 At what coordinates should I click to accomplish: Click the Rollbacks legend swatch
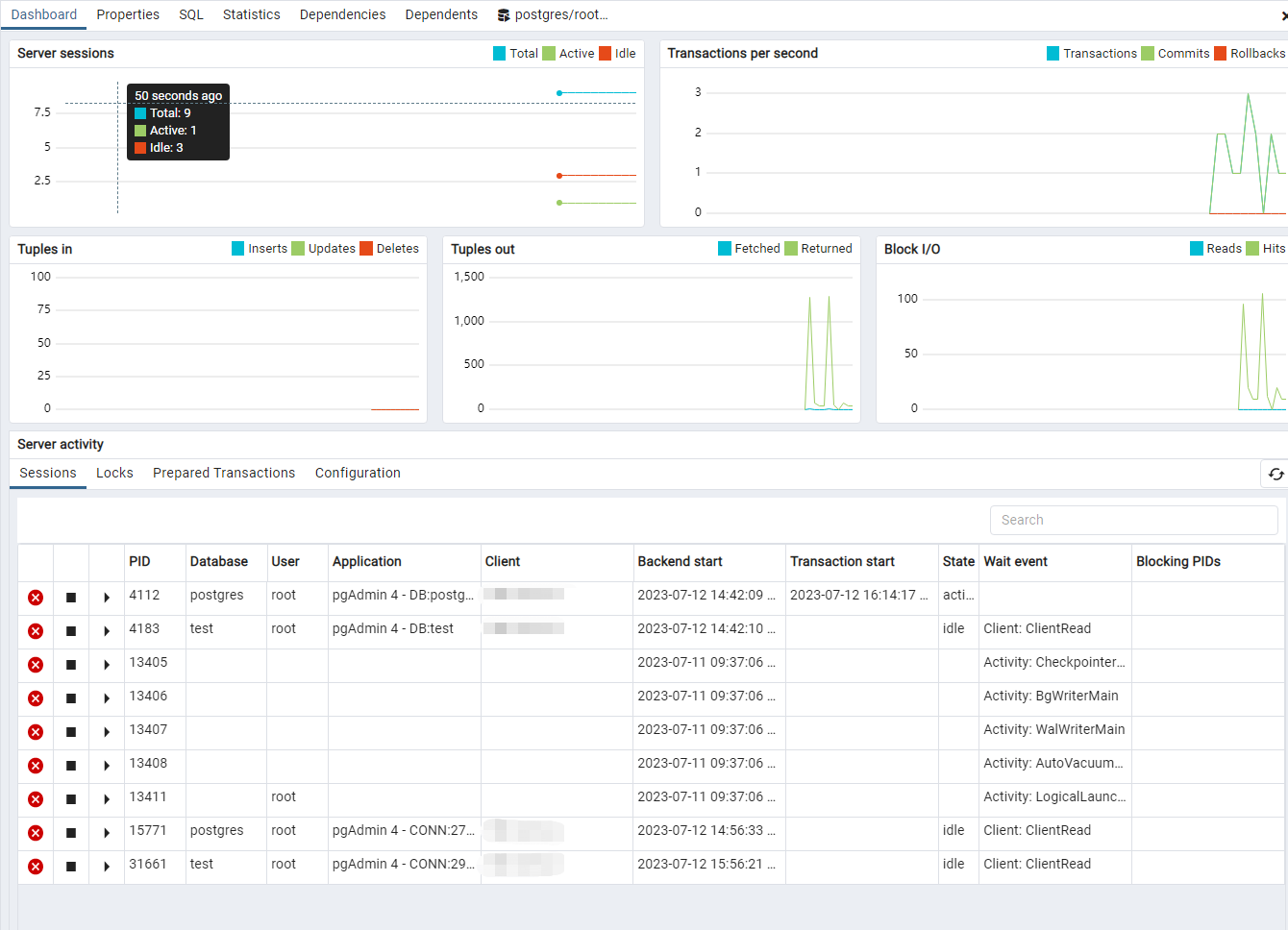click(1220, 54)
